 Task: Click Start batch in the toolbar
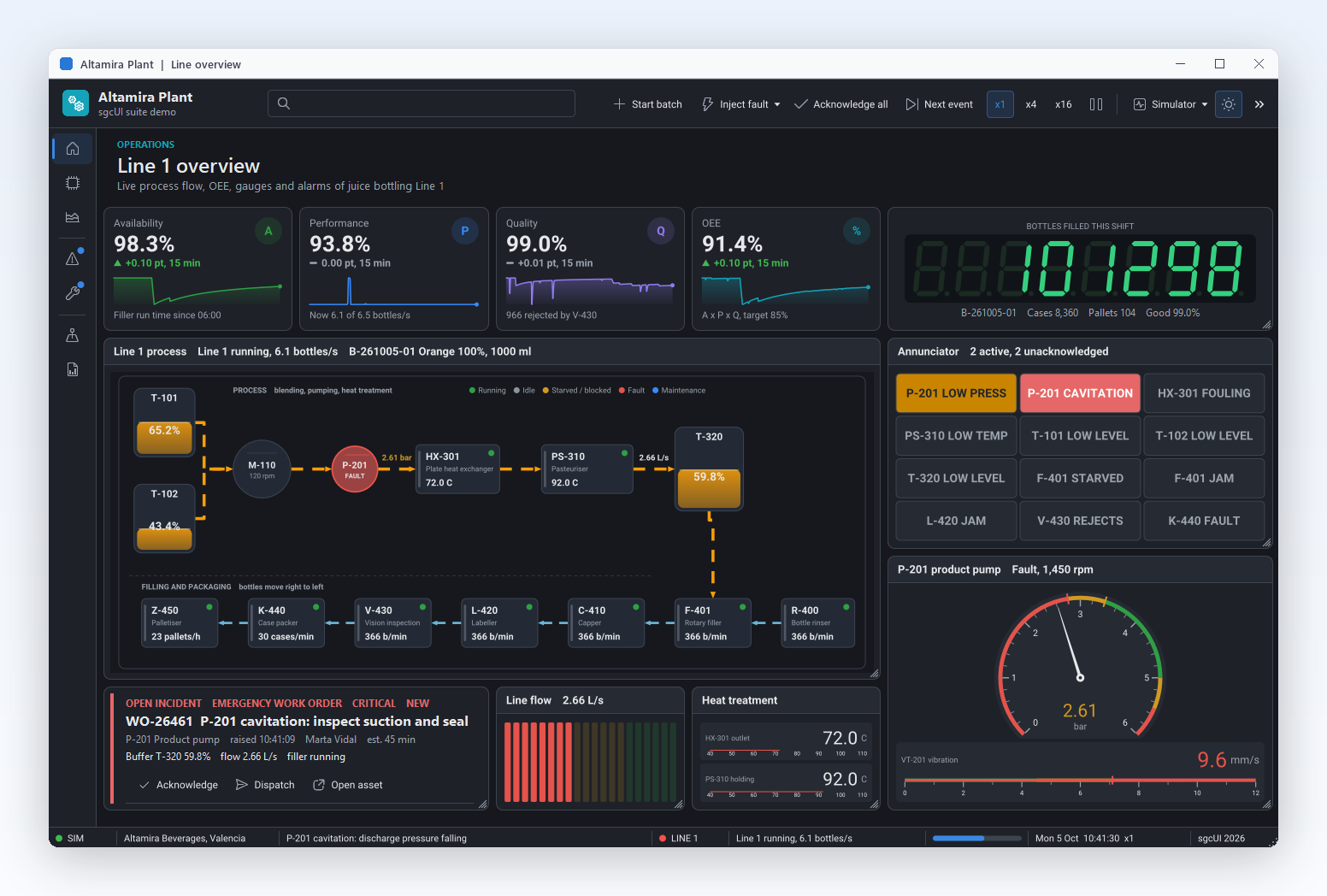click(648, 104)
